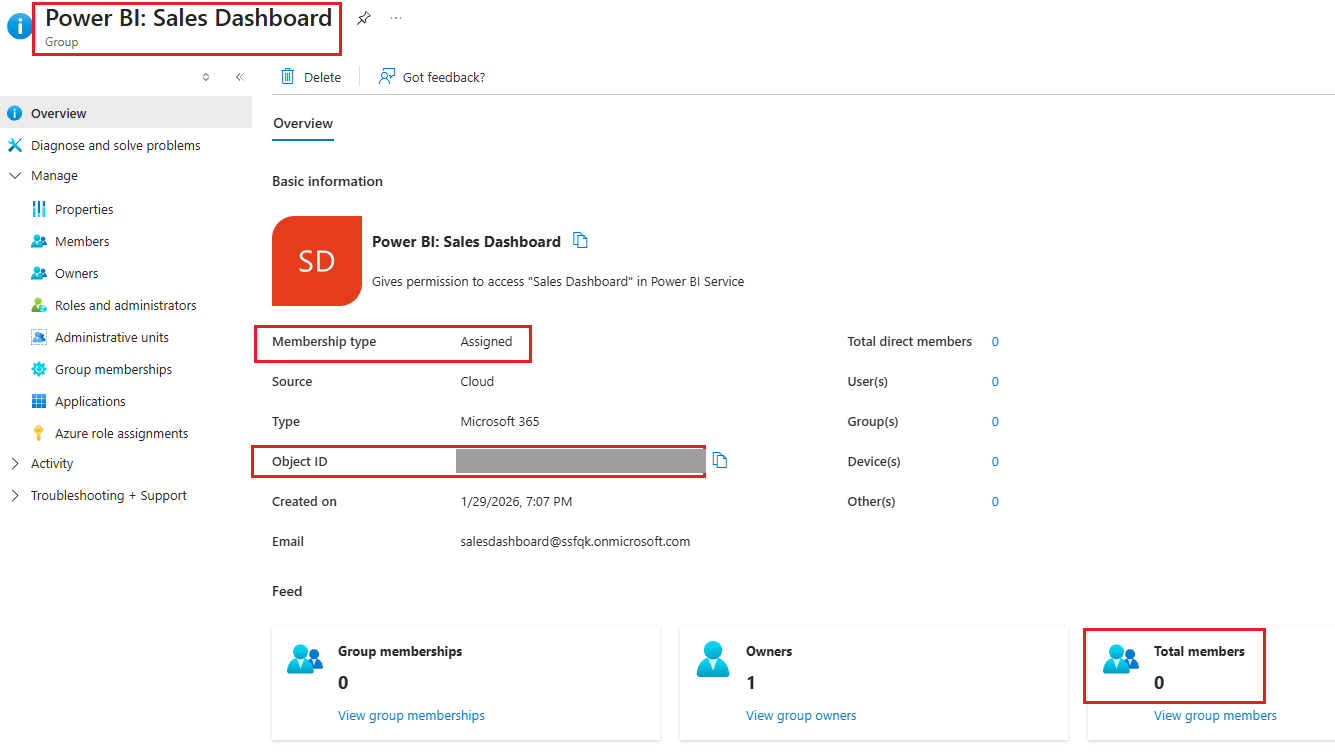This screenshot has height=754, width=1335.
Task: Click the Properties bars icon in sidebar
Action: pyautogui.click(x=39, y=209)
